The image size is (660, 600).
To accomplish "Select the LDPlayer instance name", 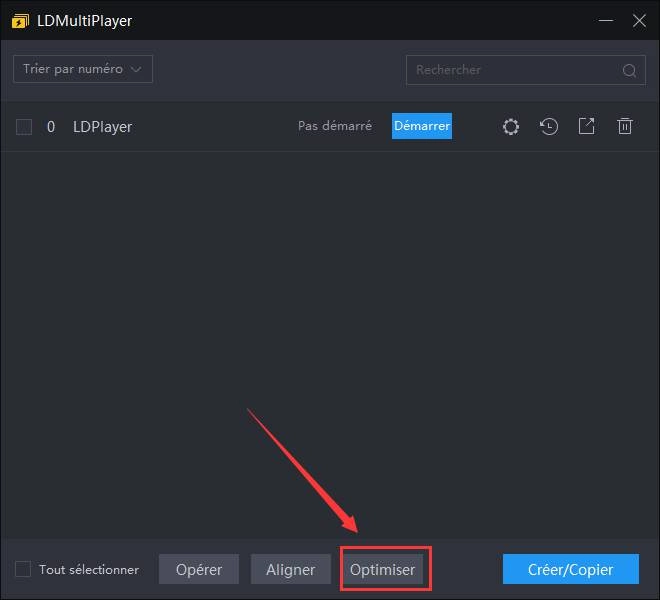I will click(102, 127).
